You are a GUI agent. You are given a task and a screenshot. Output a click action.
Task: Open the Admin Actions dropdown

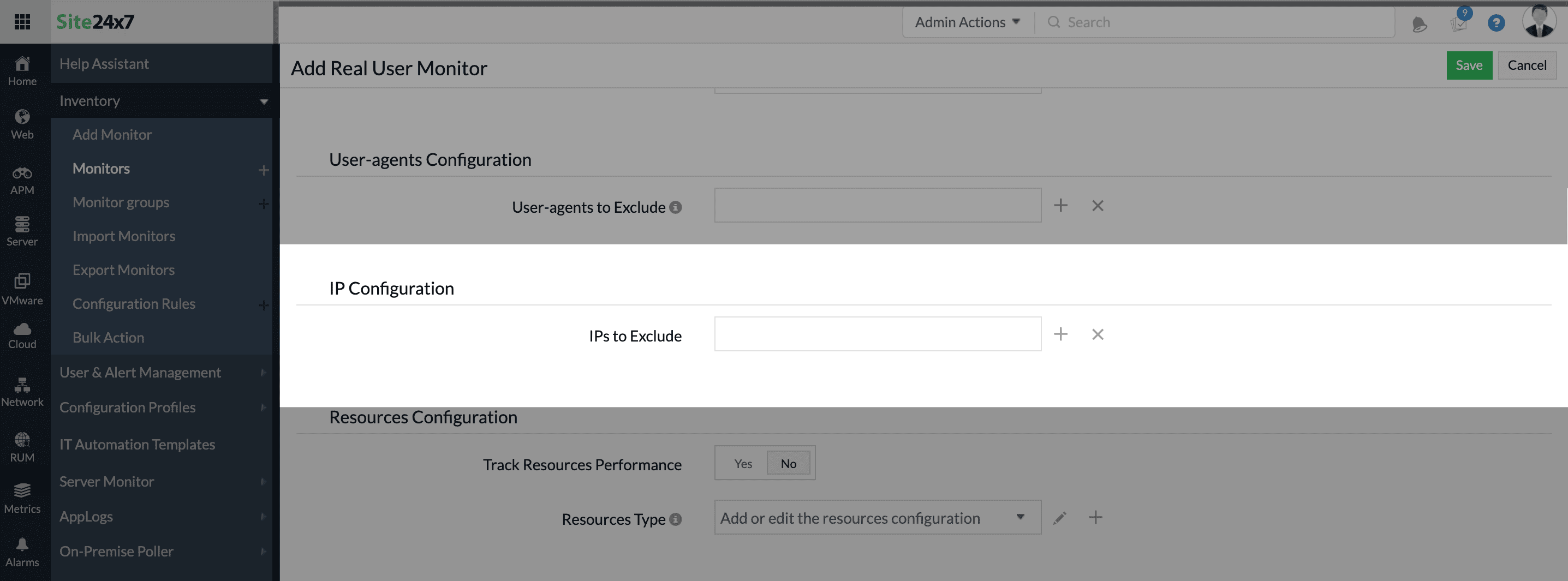pos(966,21)
